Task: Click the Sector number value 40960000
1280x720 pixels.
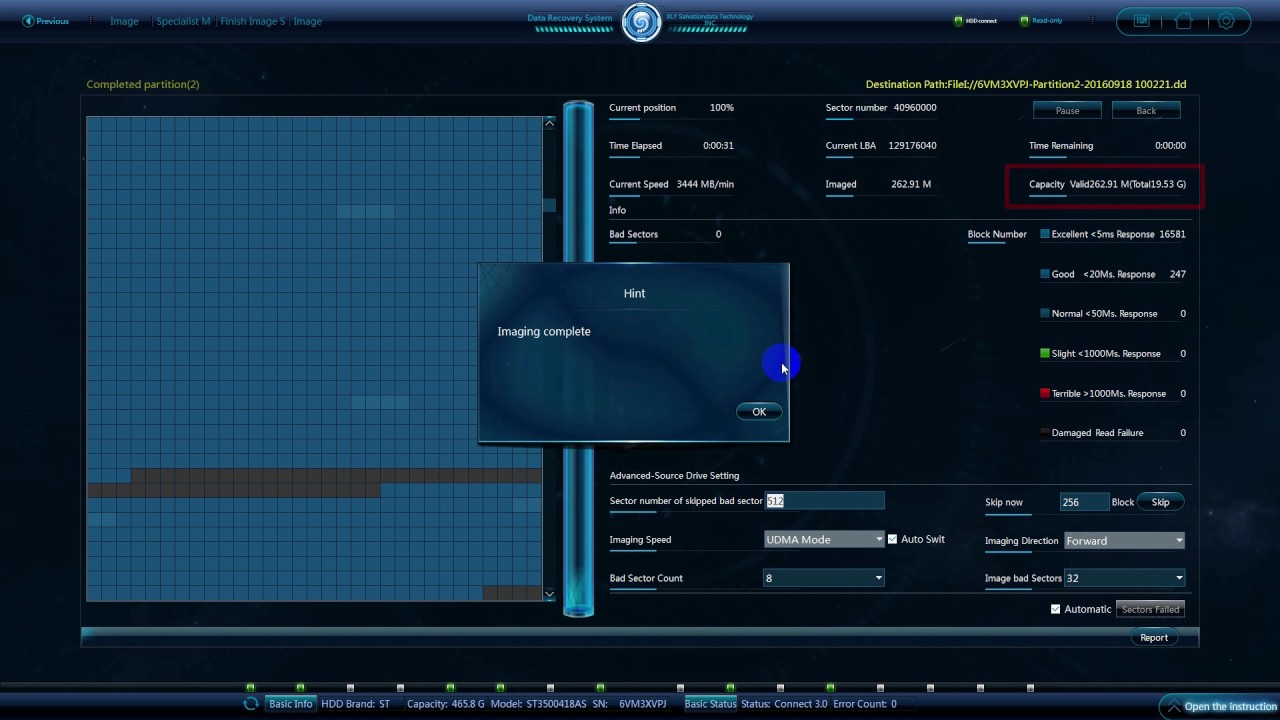Action: point(915,108)
